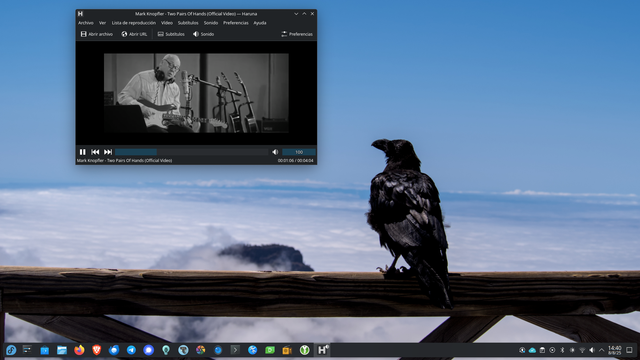Open Bluetooth settings in system tray

pyautogui.click(x=562, y=350)
